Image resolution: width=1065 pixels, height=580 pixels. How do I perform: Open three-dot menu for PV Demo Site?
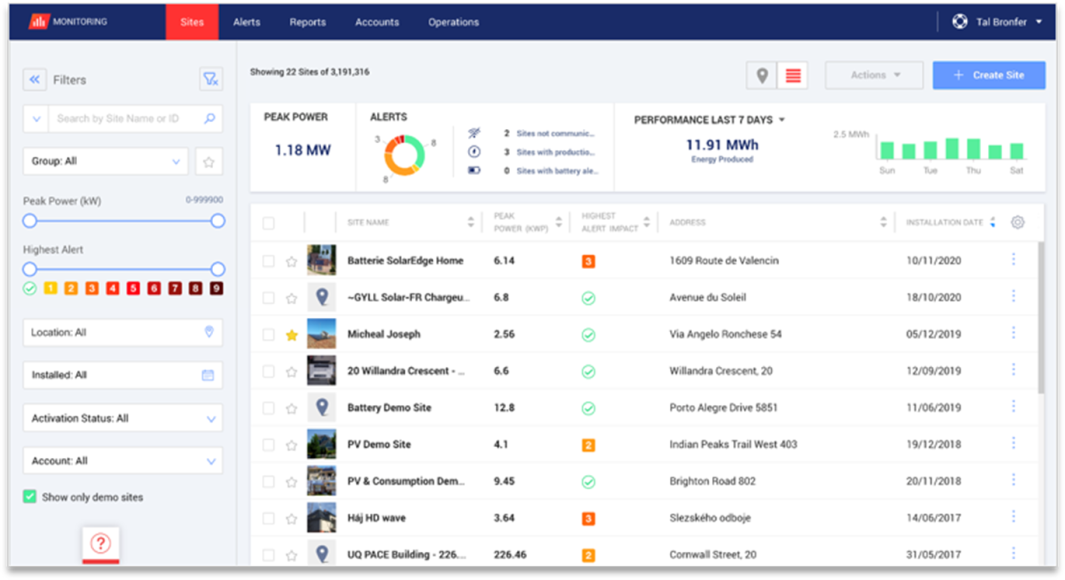pyautogui.click(x=1013, y=443)
